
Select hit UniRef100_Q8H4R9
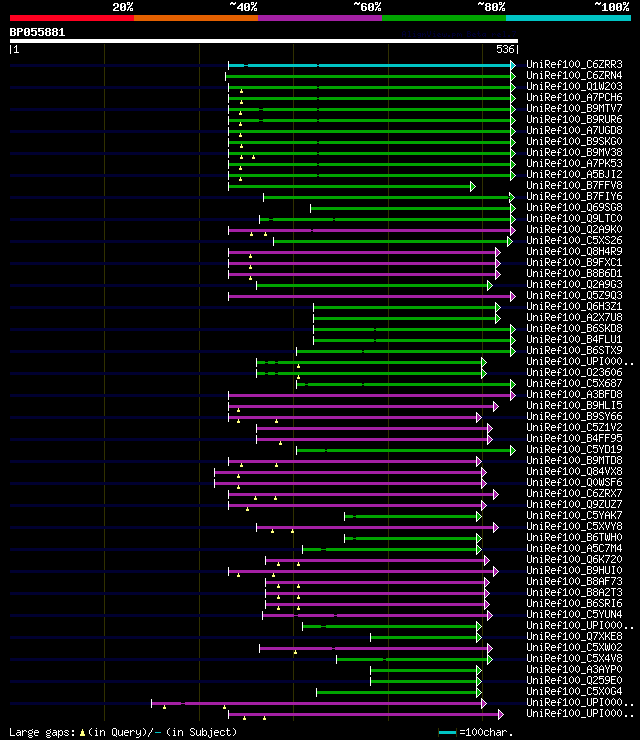pos(574,252)
